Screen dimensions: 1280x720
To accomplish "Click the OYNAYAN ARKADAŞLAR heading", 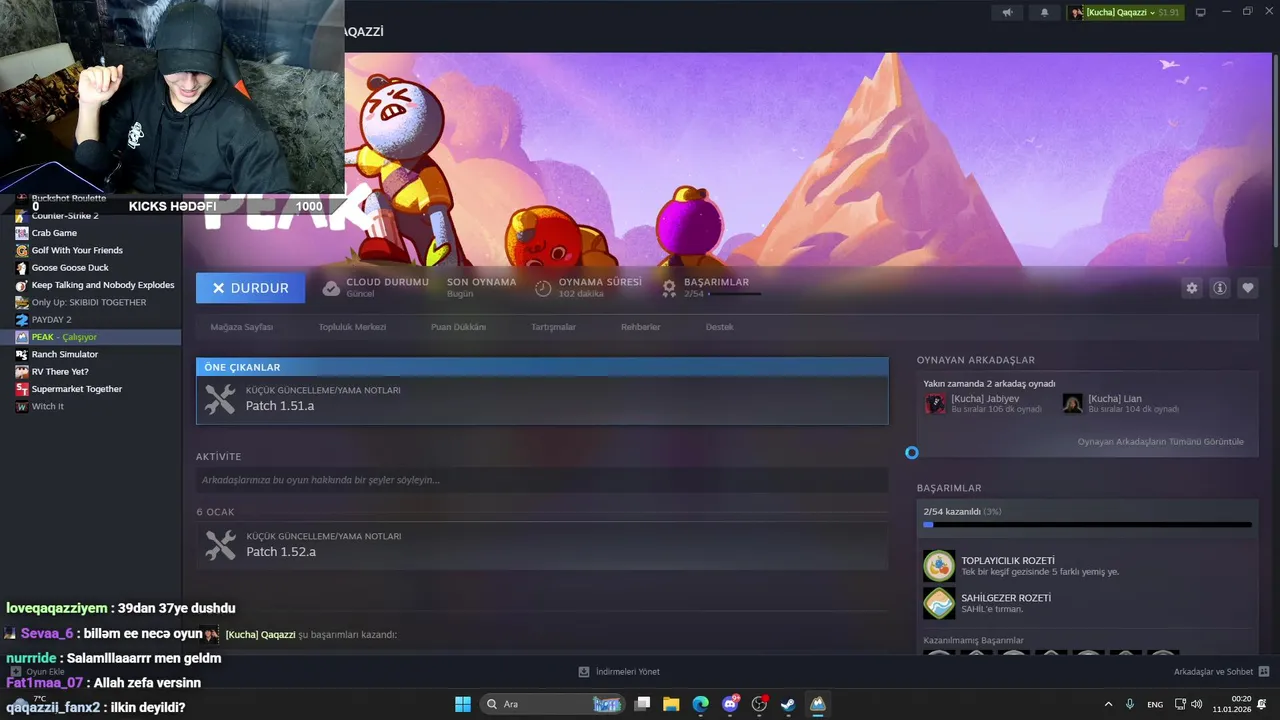I will click(976, 360).
